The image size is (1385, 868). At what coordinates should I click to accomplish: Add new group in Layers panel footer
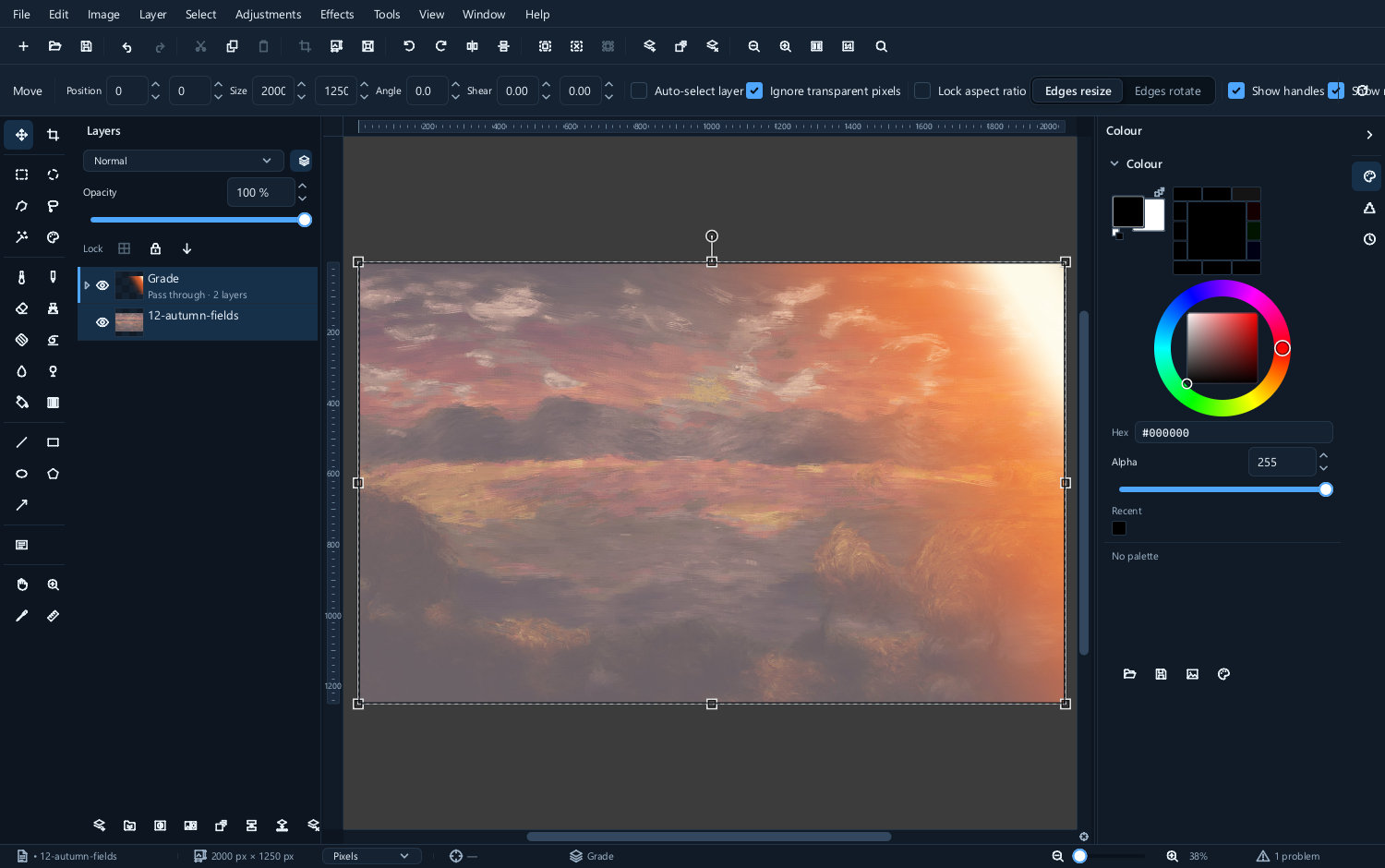[x=129, y=826]
